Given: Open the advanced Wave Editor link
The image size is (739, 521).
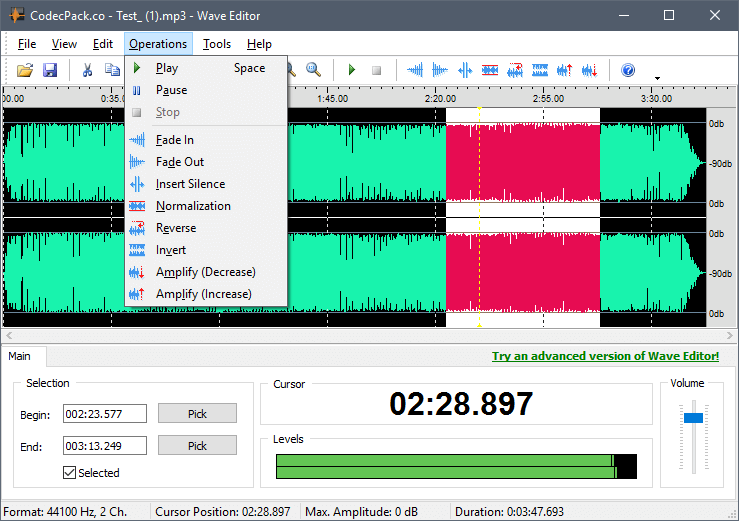Looking at the screenshot, I should pos(605,356).
